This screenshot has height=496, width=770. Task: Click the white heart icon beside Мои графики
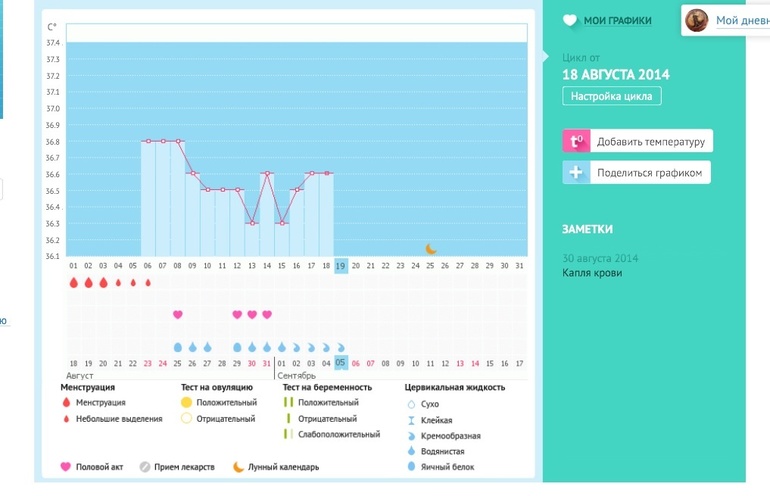[x=569, y=20]
